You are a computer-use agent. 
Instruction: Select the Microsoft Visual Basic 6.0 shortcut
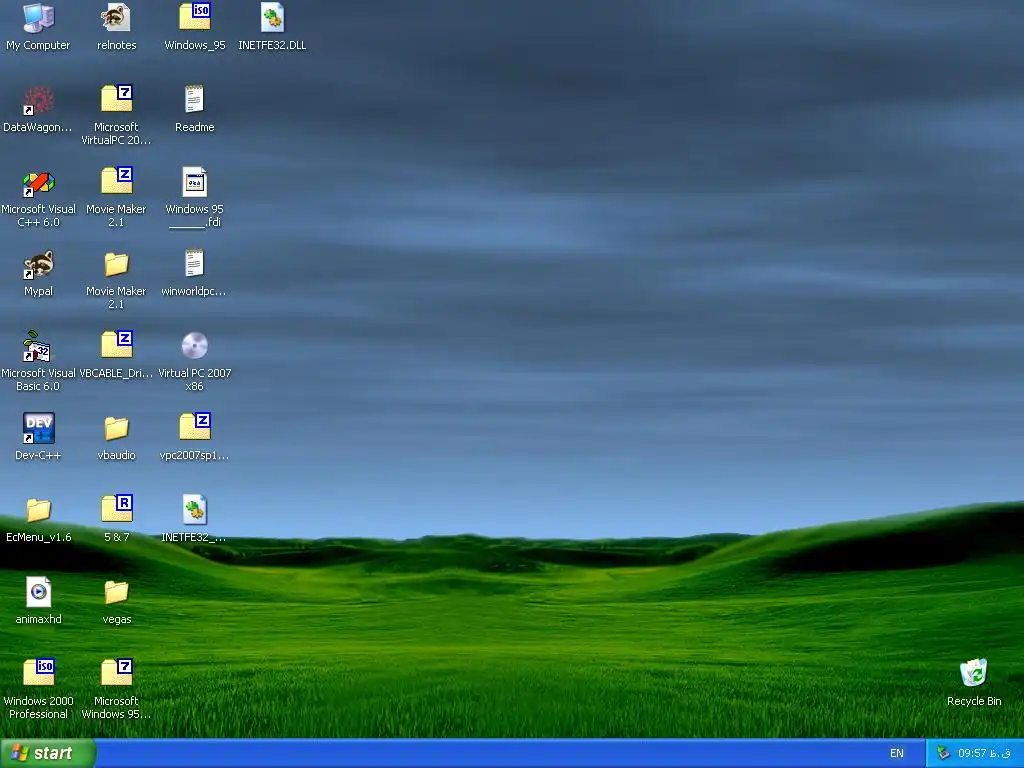38,347
